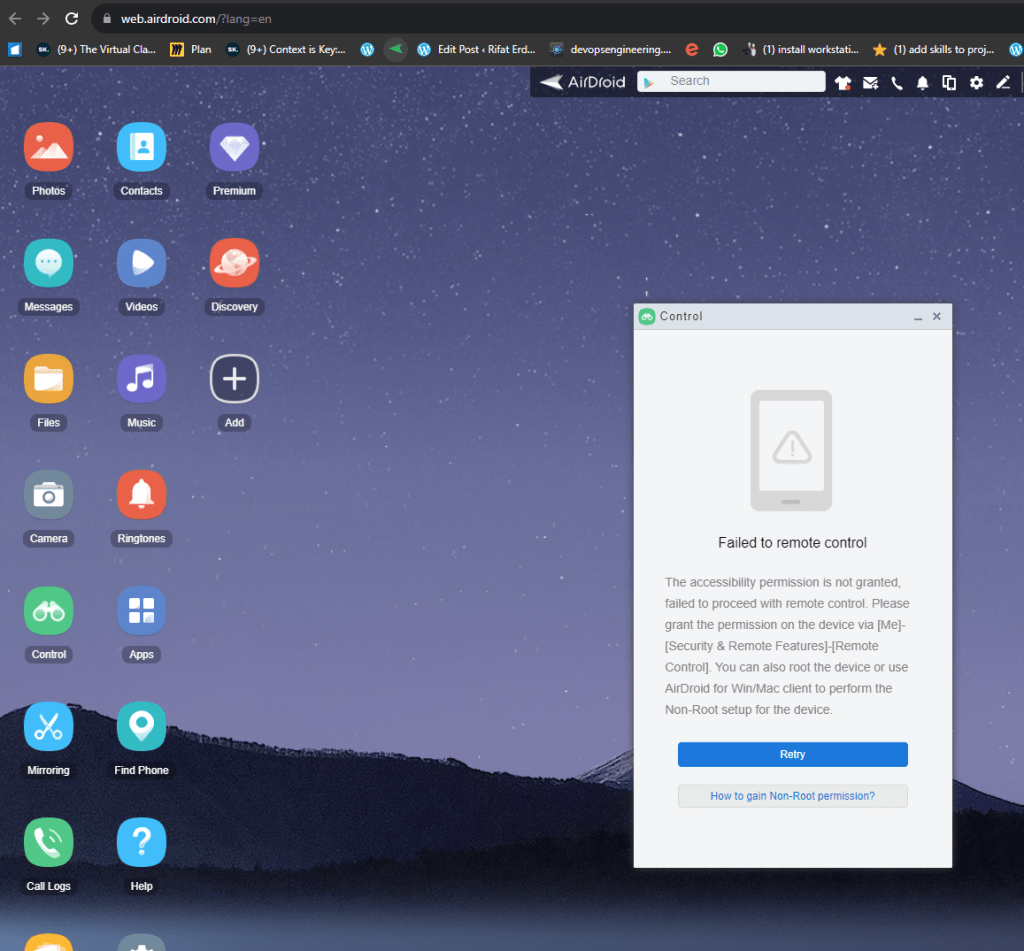
Task: Open the Mirroring scissors icon
Action: coord(48,726)
